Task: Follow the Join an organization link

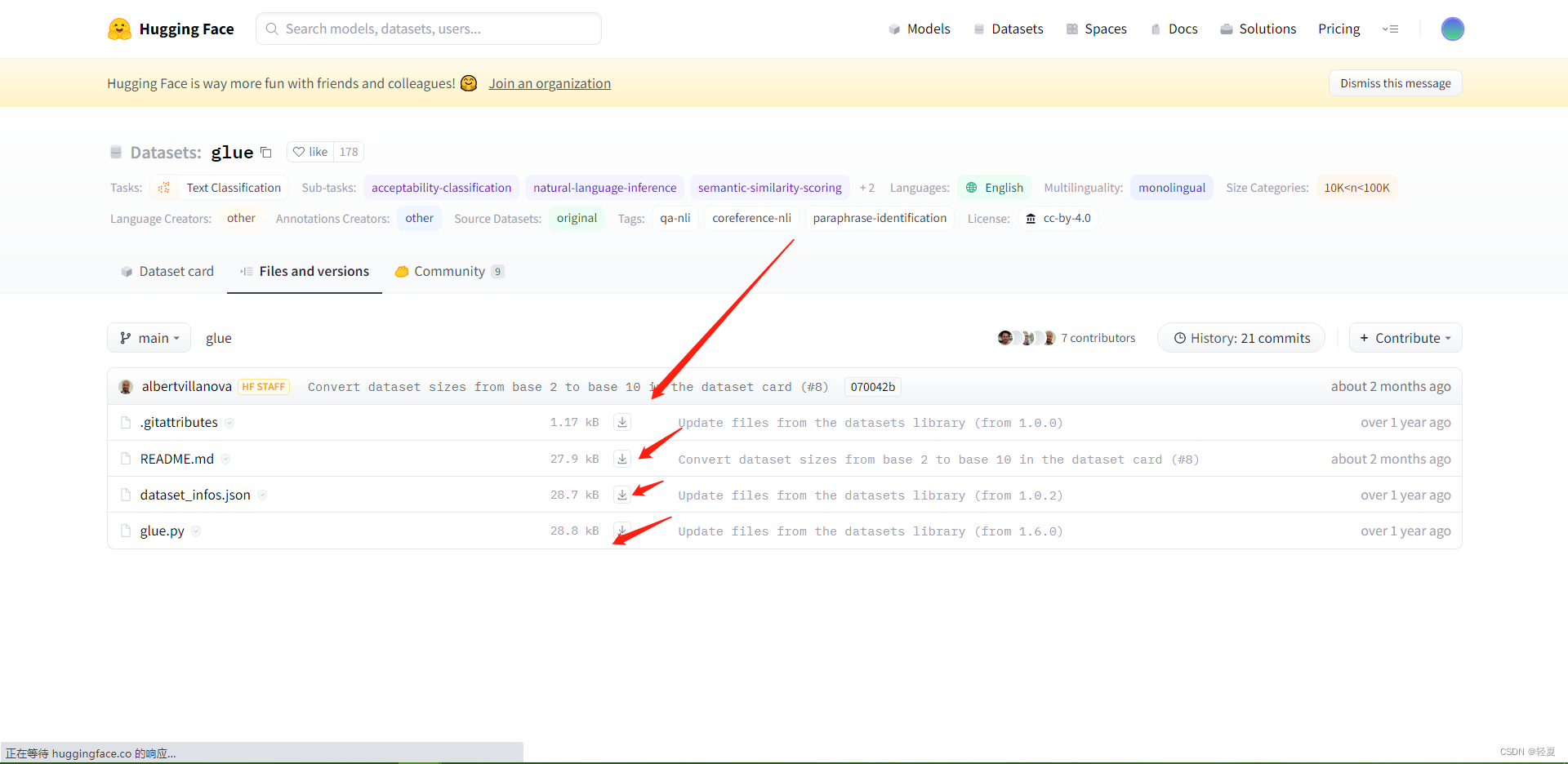Action: pos(550,83)
